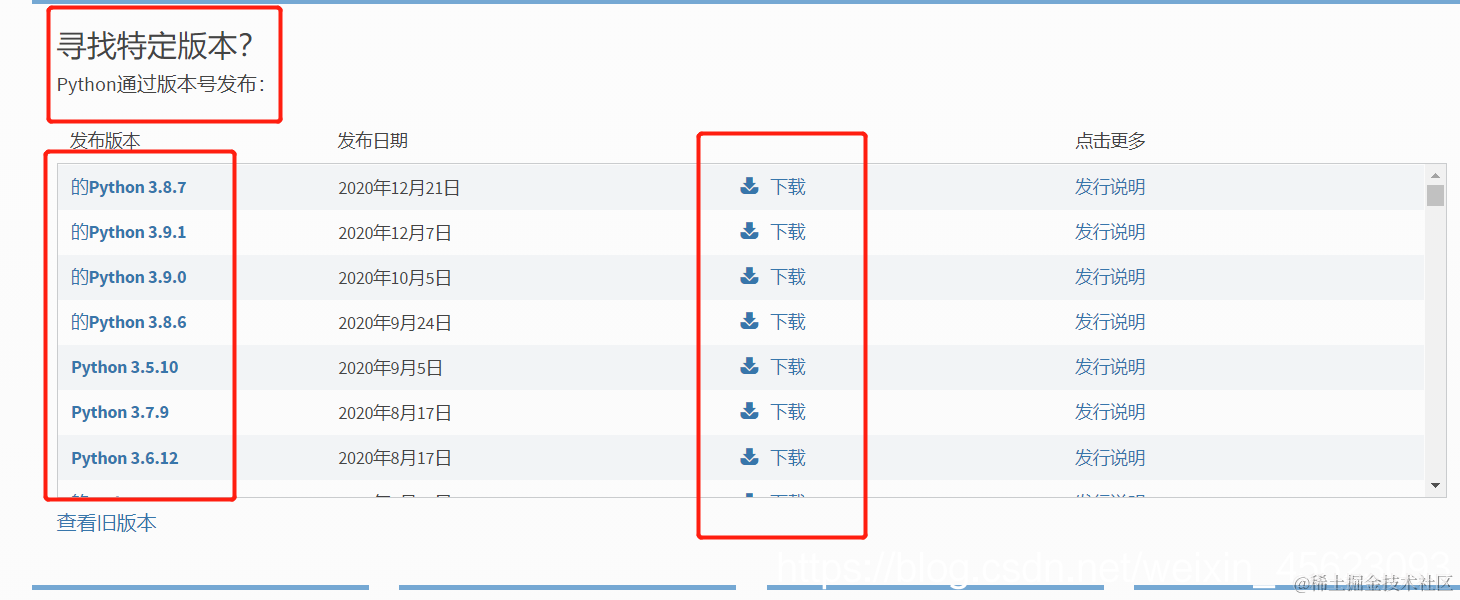Click the 寻找特定版本? heading
The image size is (1460, 600).
point(155,45)
